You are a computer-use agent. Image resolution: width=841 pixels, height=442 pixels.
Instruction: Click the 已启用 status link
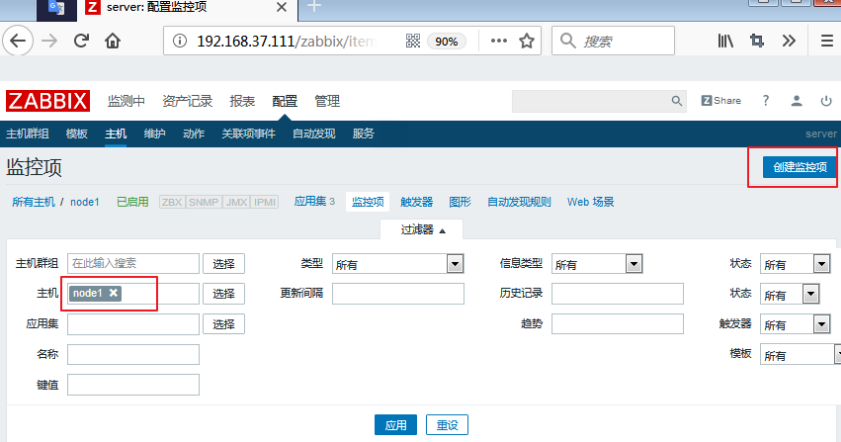[x=132, y=202]
